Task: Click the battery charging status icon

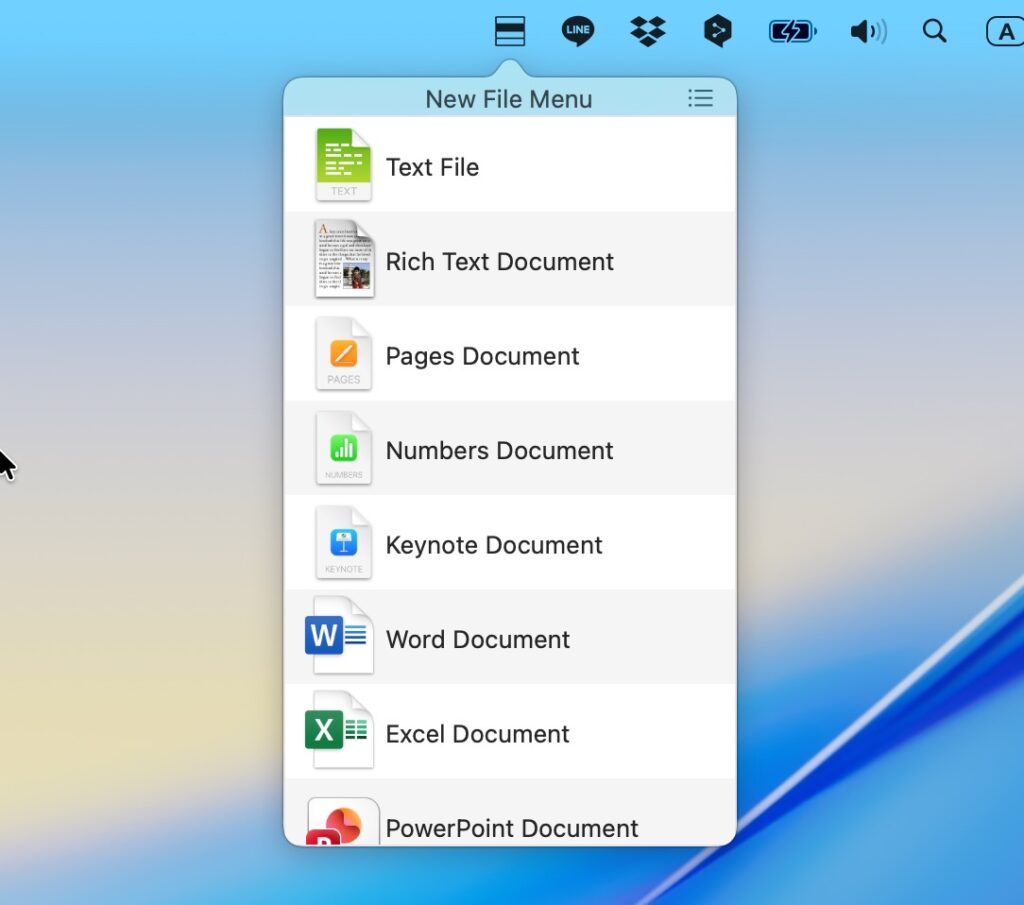Action: pos(792,32)
